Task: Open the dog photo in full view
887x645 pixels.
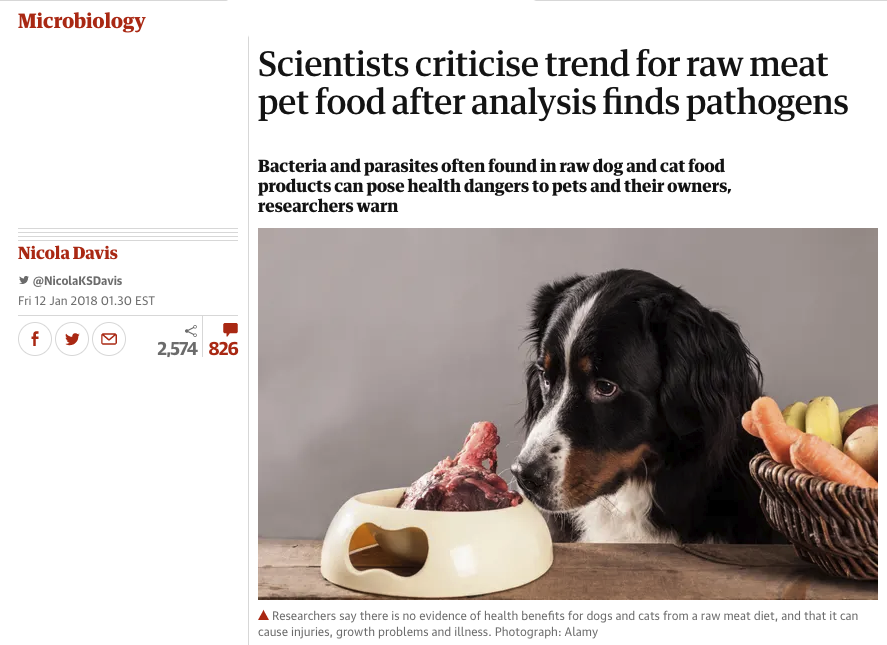Action: [568, 414]
